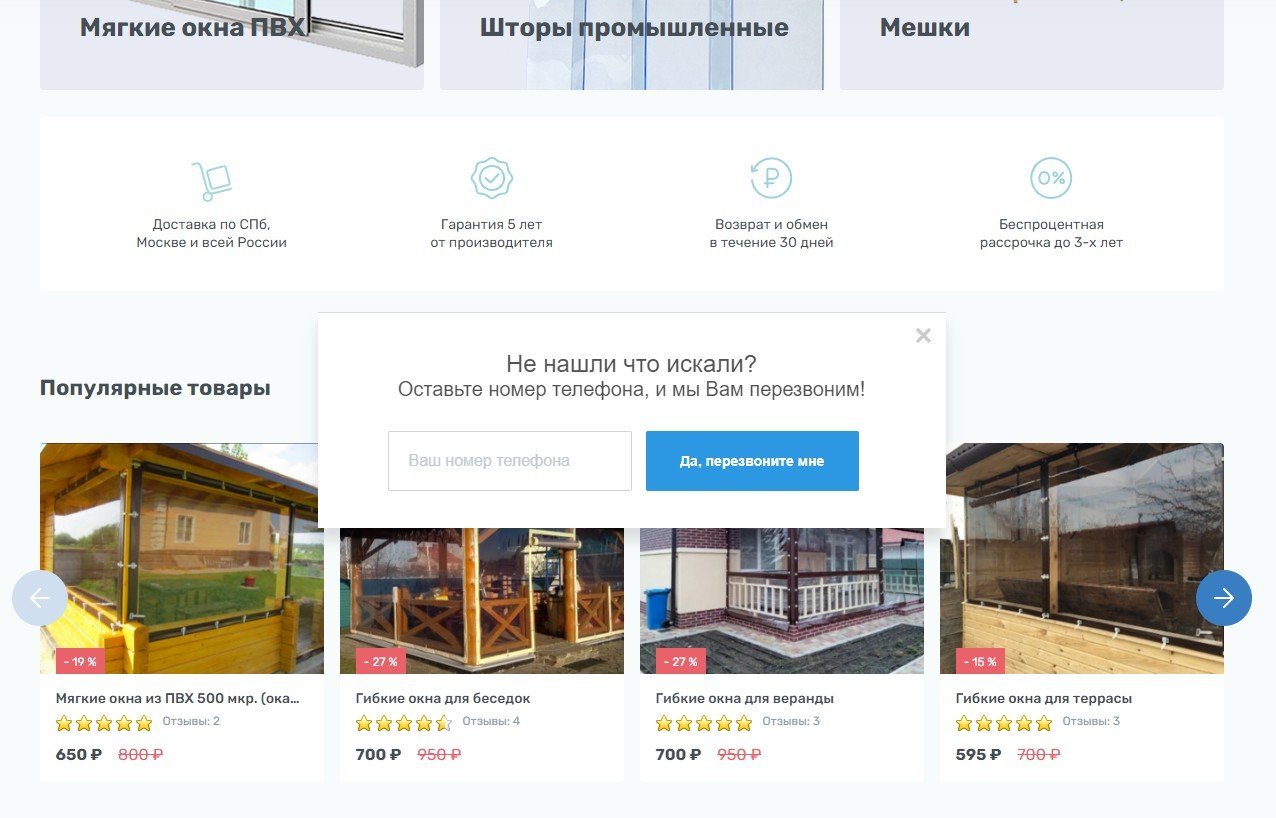Click the 0% installment icon
This screenshot has height=818, width=1276.
point(1051,178)
